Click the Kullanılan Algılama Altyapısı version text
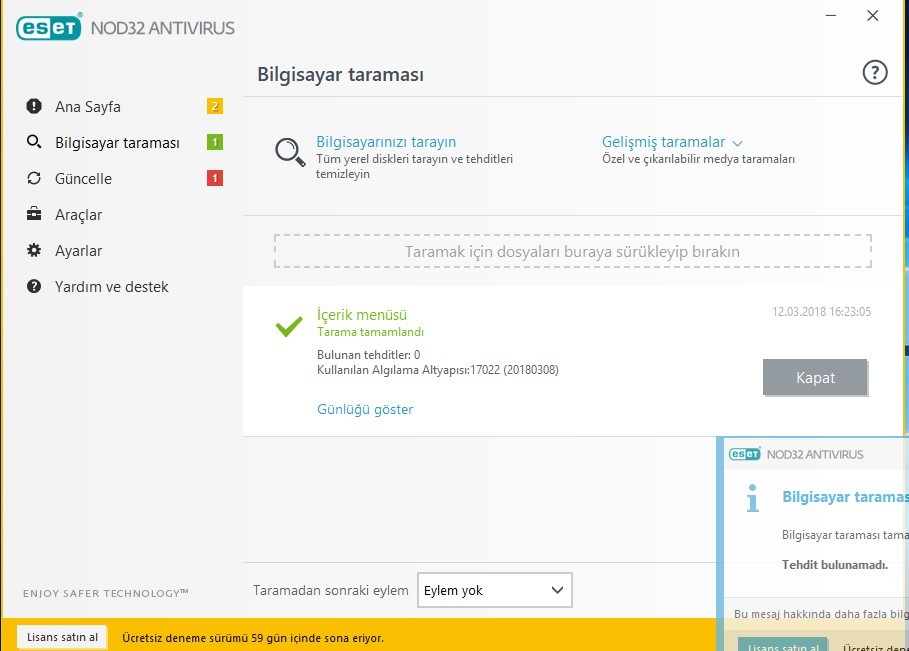Screen dimensions: 909x651 (x=438, y=370)
